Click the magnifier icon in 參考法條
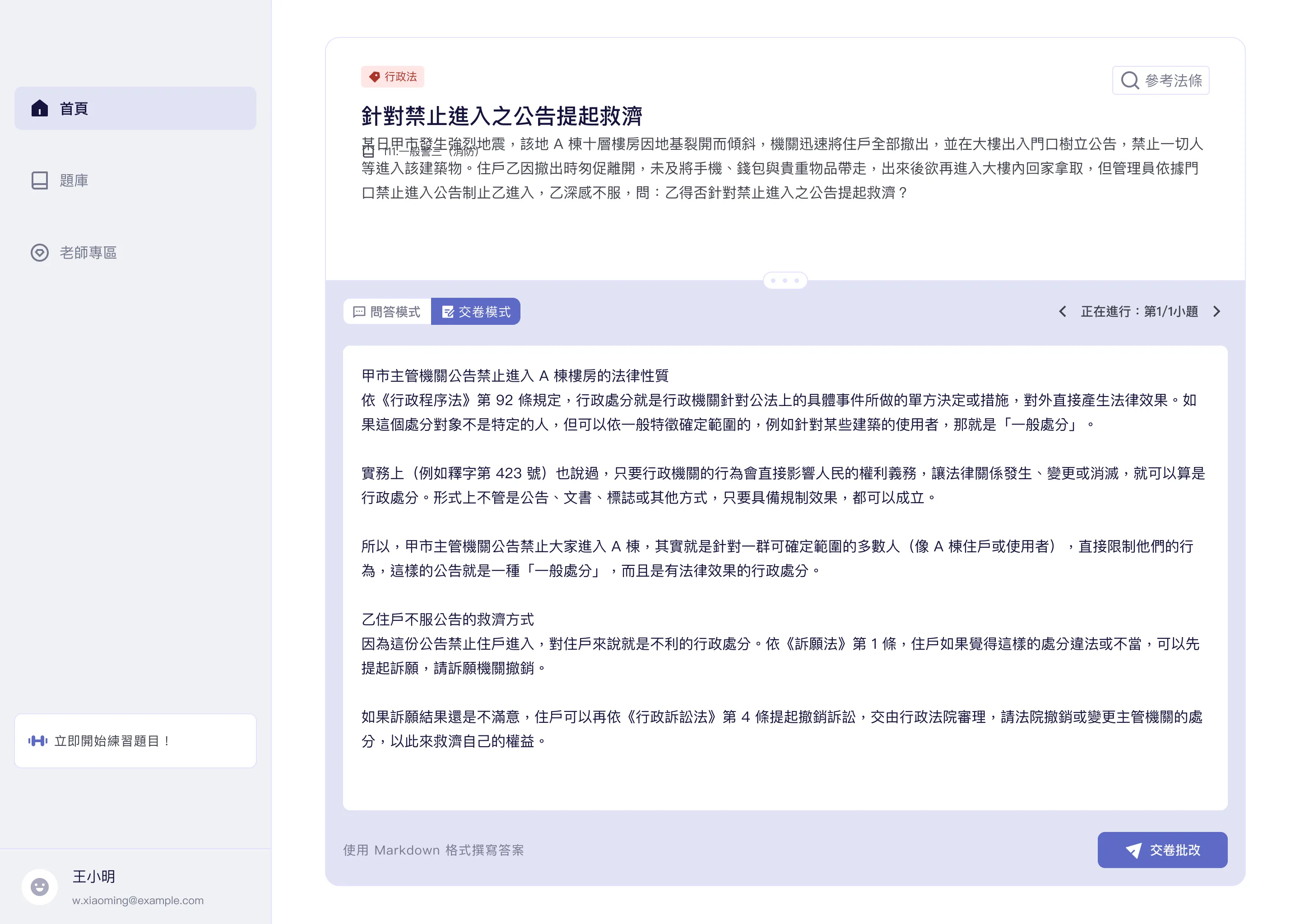 tap(1129, 80)
